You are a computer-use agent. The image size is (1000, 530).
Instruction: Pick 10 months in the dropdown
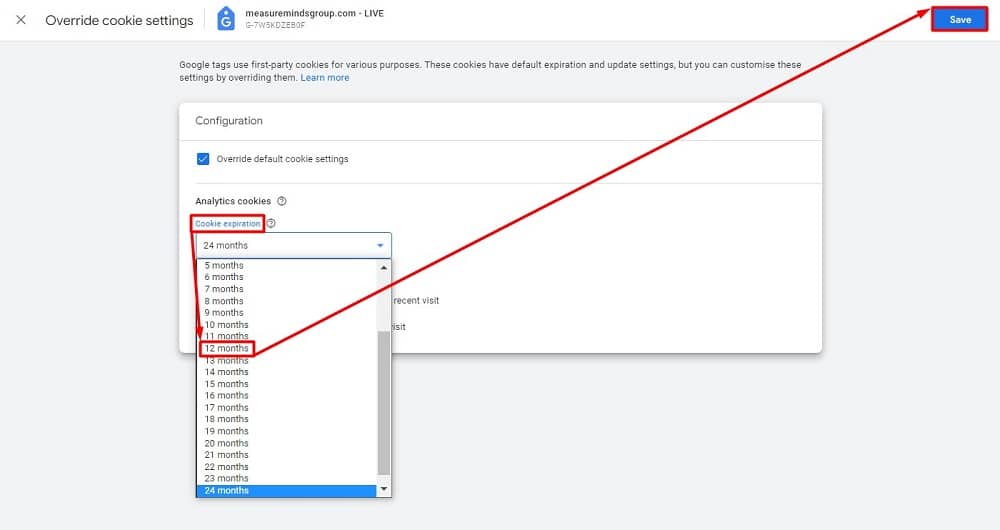tap(286, 325)
